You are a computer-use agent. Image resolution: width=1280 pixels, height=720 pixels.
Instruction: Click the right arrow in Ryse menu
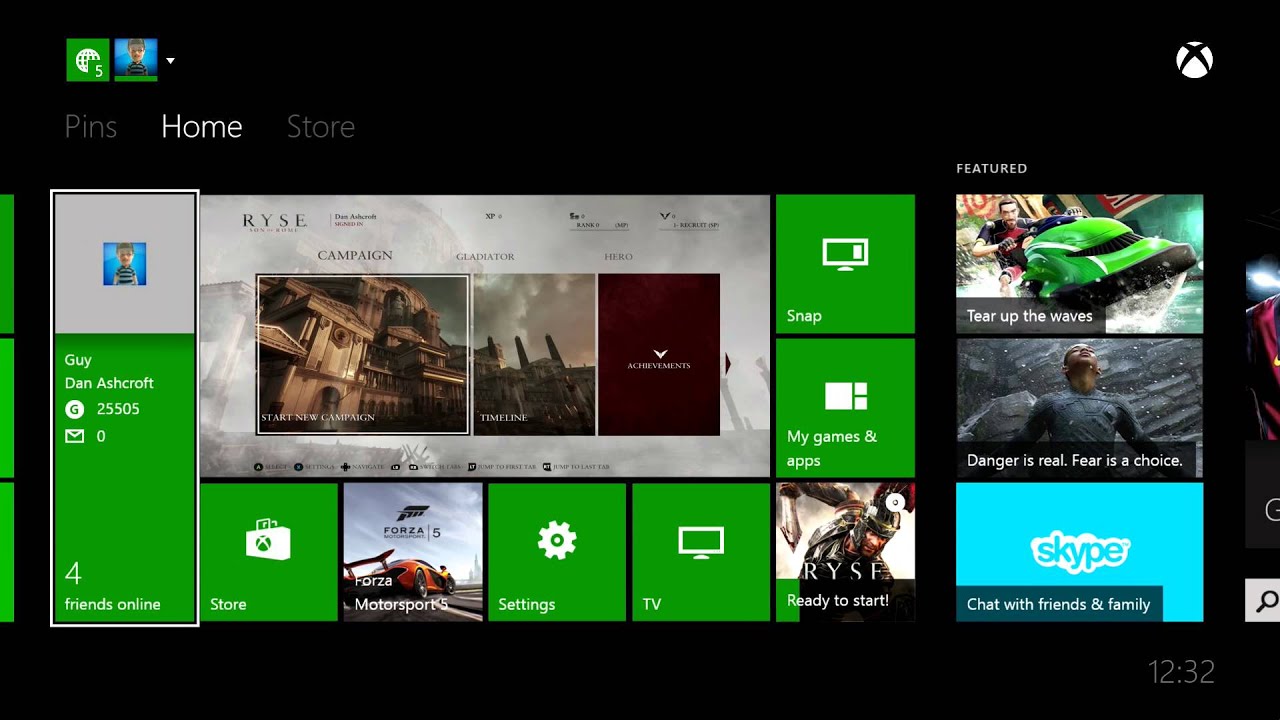pyautogui.click(x=728, y=364)
